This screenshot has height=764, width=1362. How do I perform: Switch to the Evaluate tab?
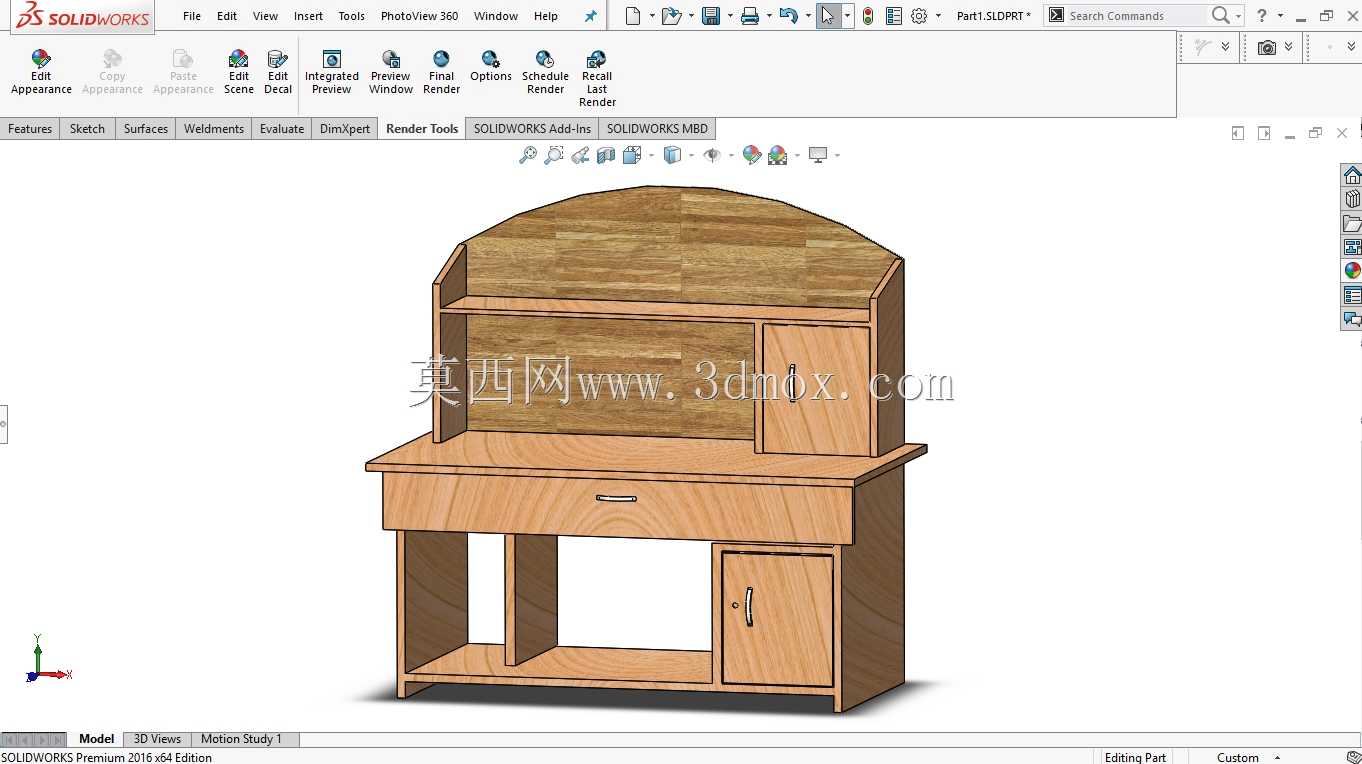coord(282,129)
